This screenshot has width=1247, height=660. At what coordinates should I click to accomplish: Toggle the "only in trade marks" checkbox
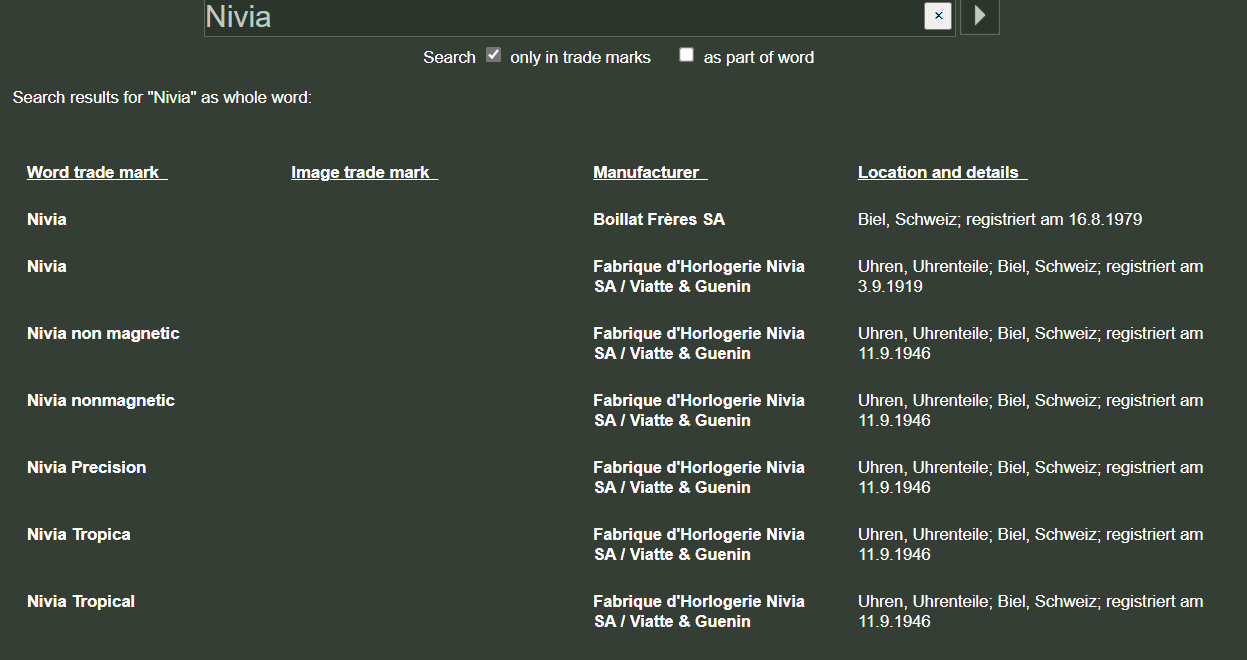coord(494,55)
